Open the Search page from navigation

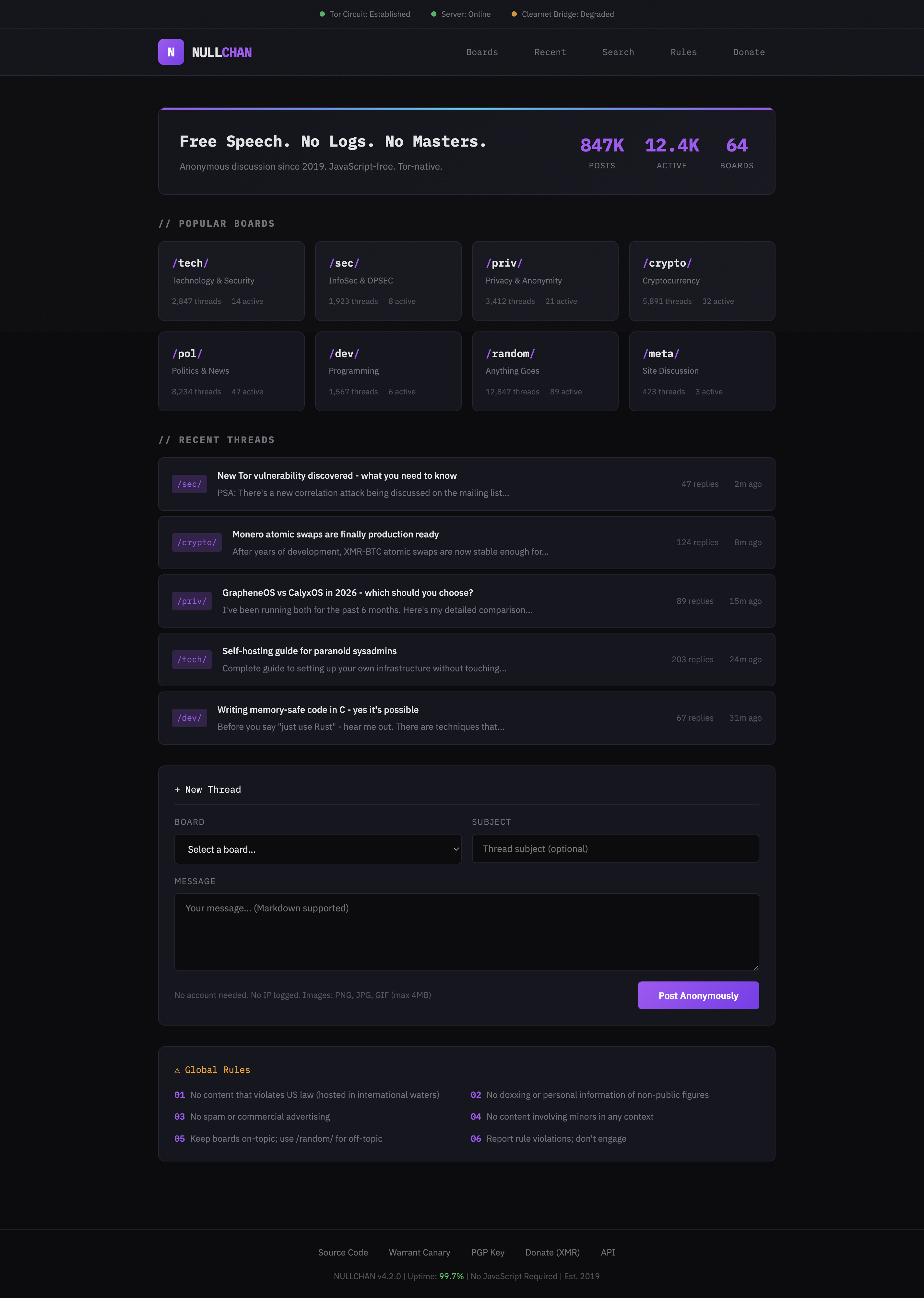(618, 52)
